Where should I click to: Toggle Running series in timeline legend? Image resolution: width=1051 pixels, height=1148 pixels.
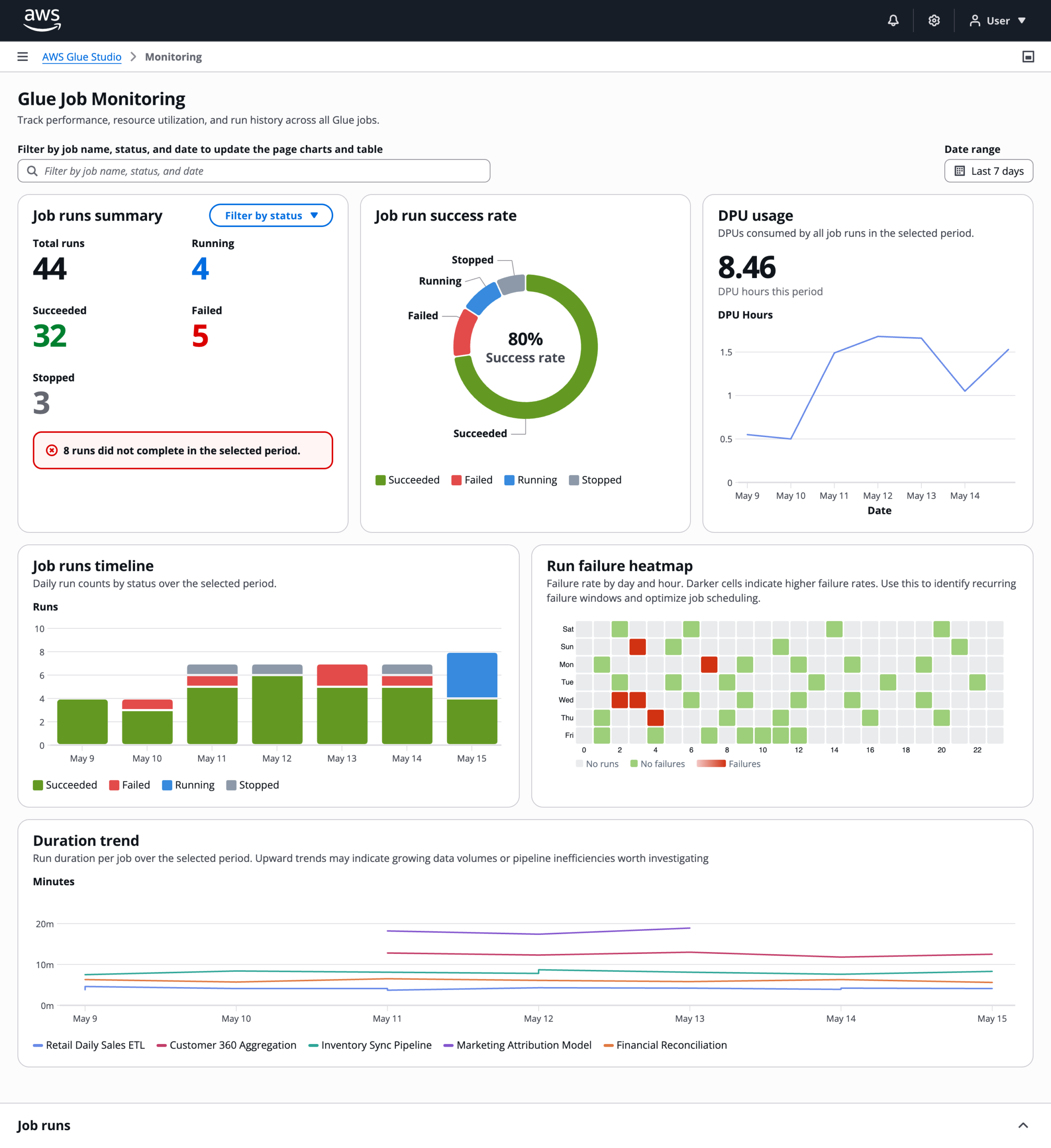188,785
